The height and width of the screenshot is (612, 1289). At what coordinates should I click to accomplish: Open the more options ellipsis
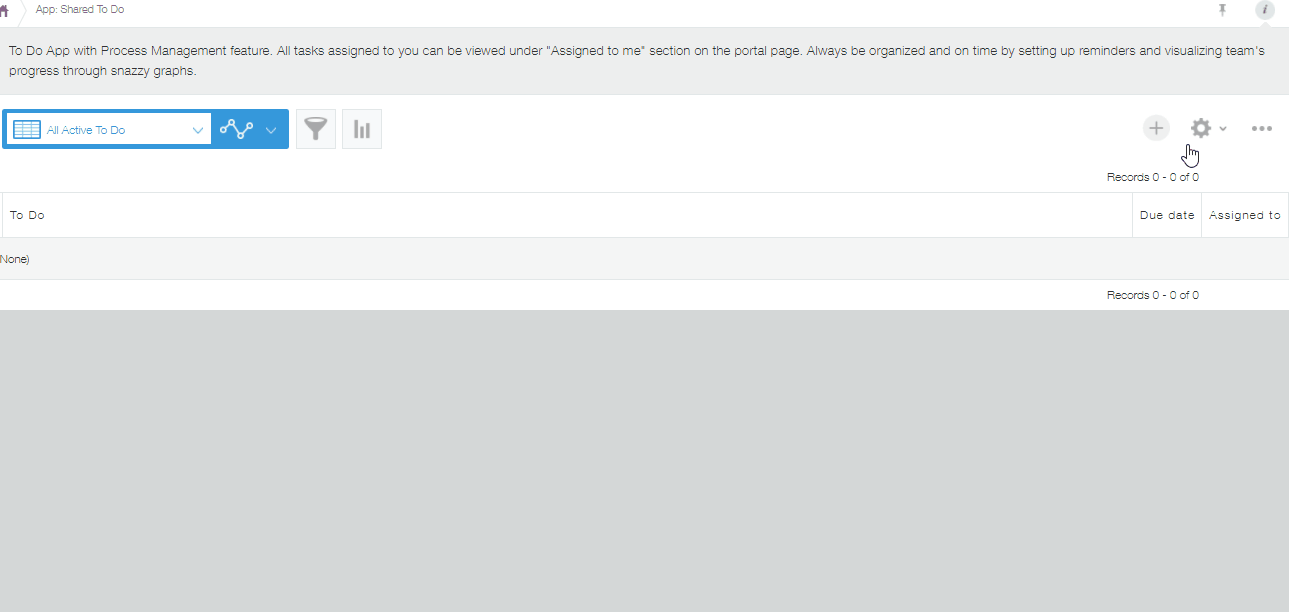tap(1262, 128)
